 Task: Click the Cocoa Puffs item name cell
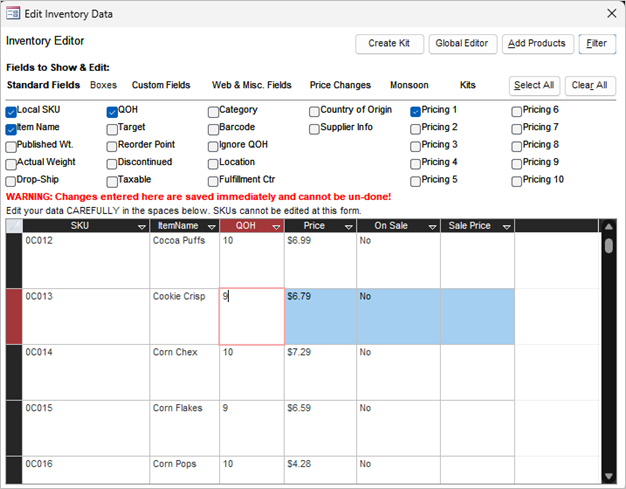(x=184, y=260)
